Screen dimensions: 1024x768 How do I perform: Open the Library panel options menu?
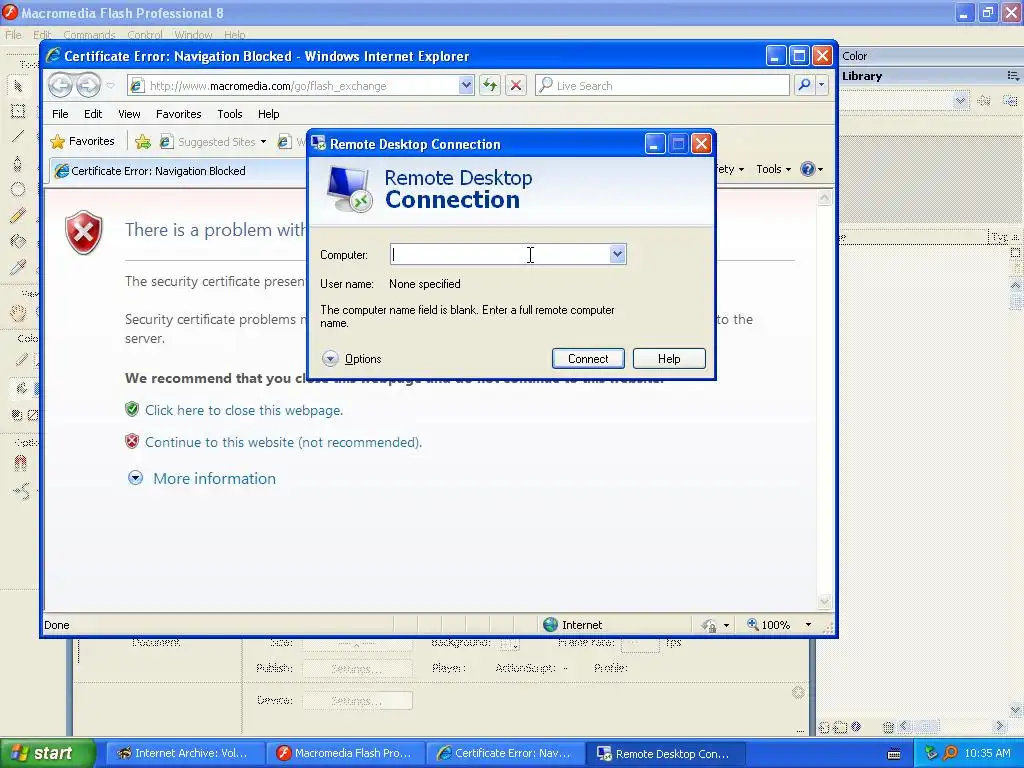[x=1013, y=76]
